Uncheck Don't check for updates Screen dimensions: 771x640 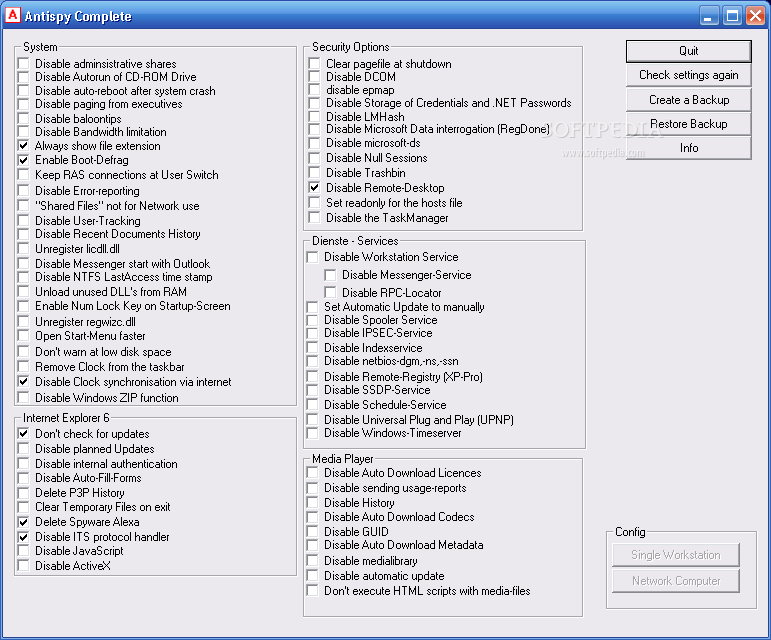click(x=23, y=434)
